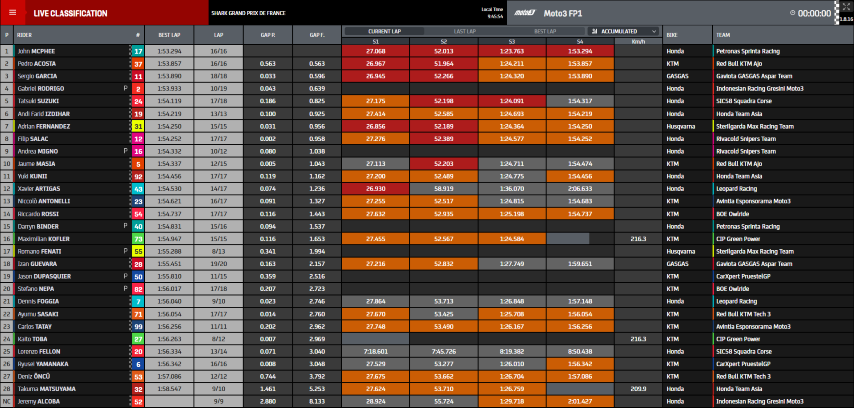Click the LIVE CLASSIFICATION heading
The image size is (854, 408).
click(70, 14)
